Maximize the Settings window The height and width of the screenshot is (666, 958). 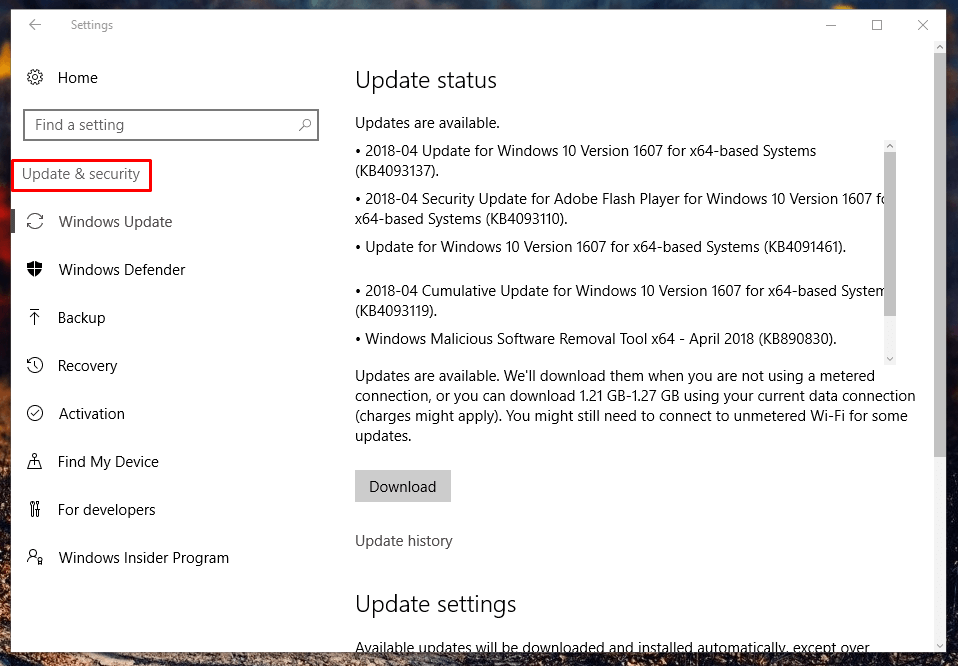(877, 25)
